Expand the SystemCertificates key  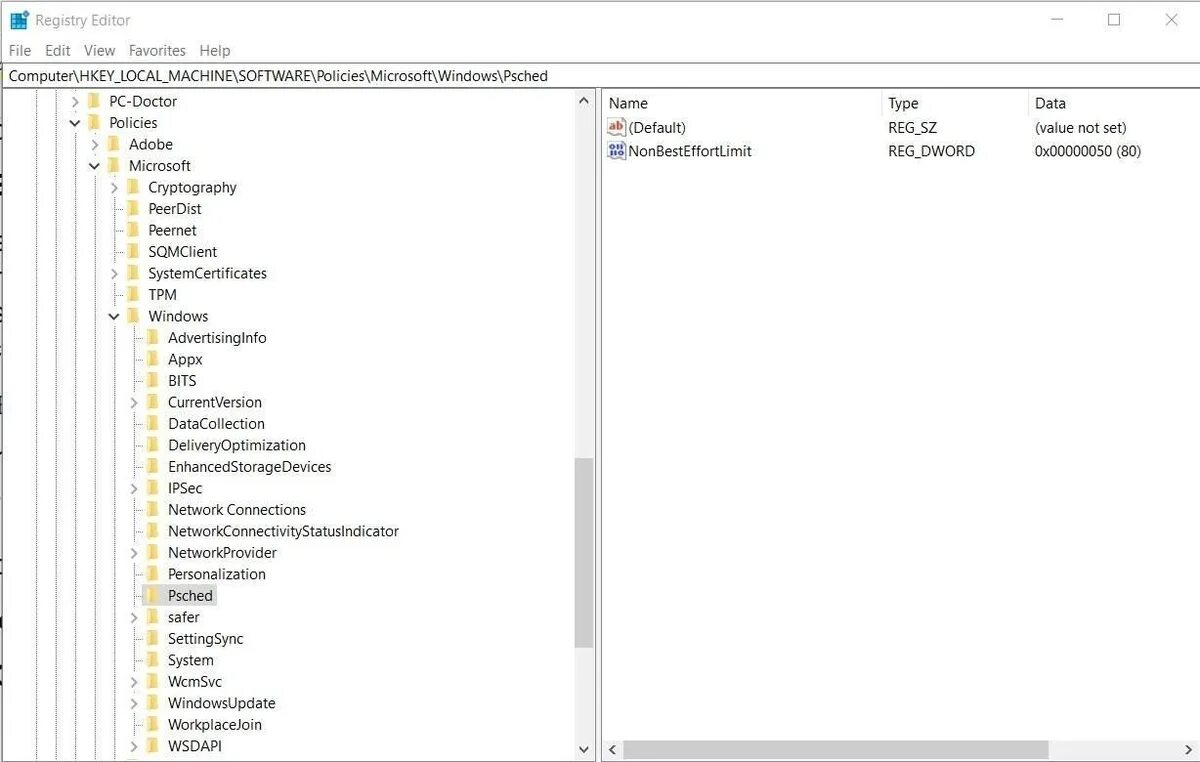[x=115, y=274]
